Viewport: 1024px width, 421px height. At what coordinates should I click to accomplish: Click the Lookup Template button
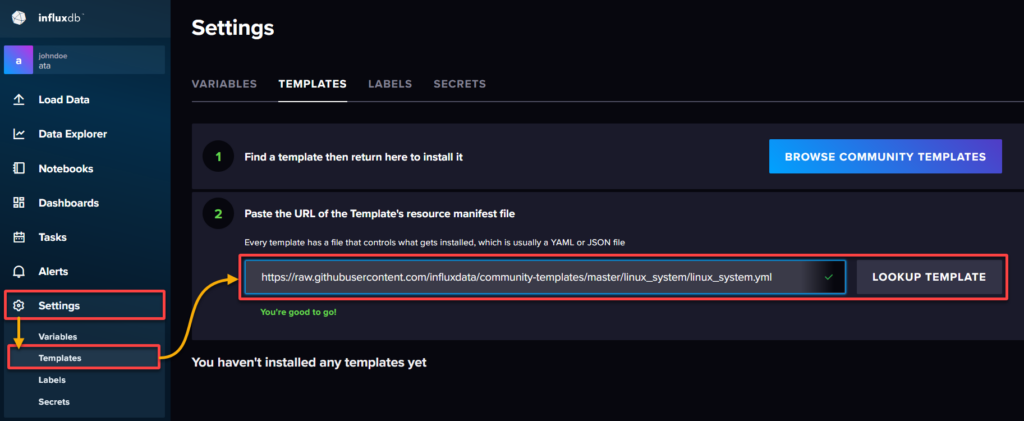929,277
